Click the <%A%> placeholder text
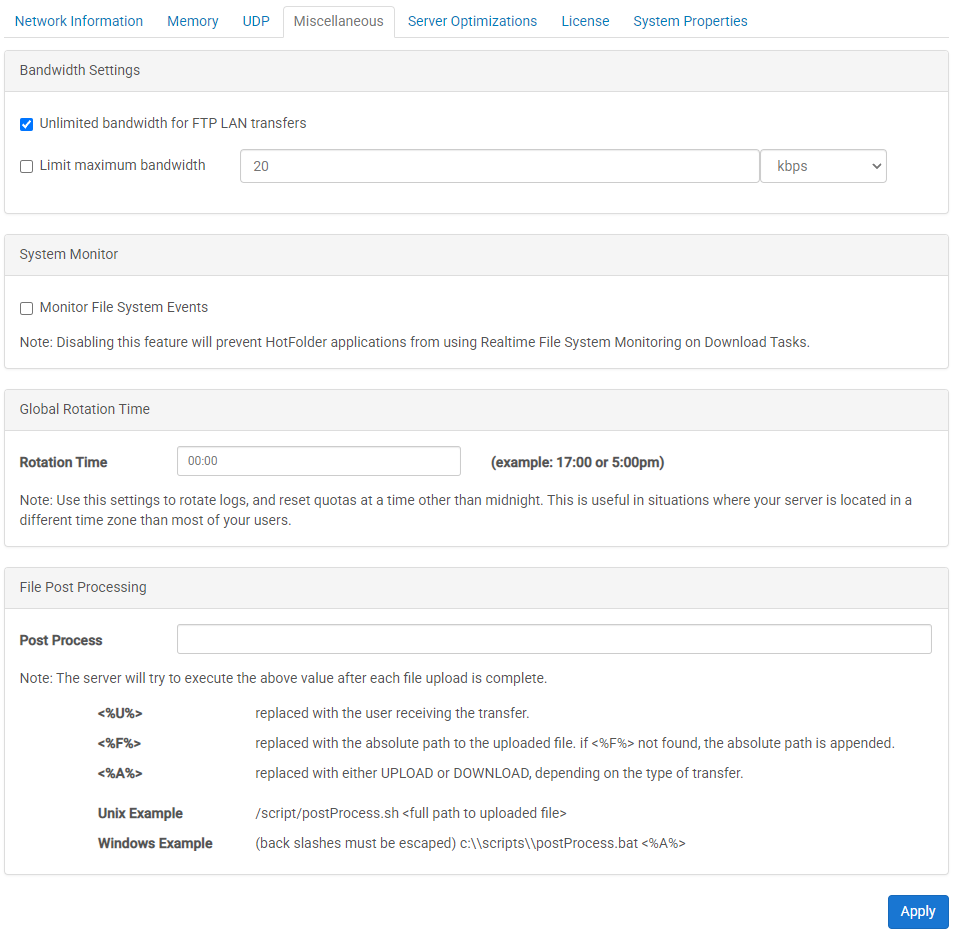964x945 pixels. point(120,774)
